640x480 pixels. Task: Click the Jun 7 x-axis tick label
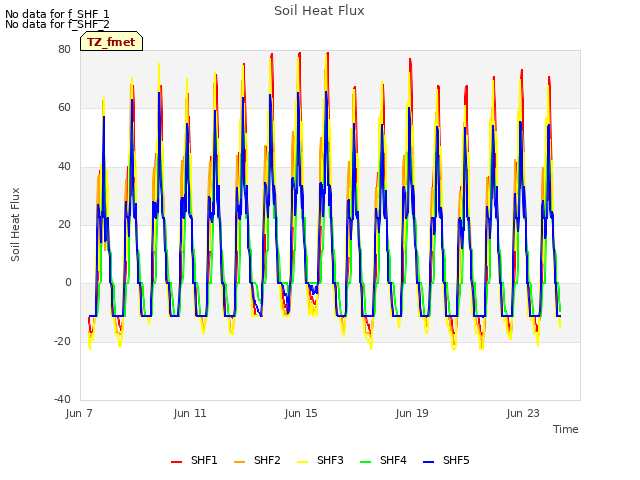[79, 413]
